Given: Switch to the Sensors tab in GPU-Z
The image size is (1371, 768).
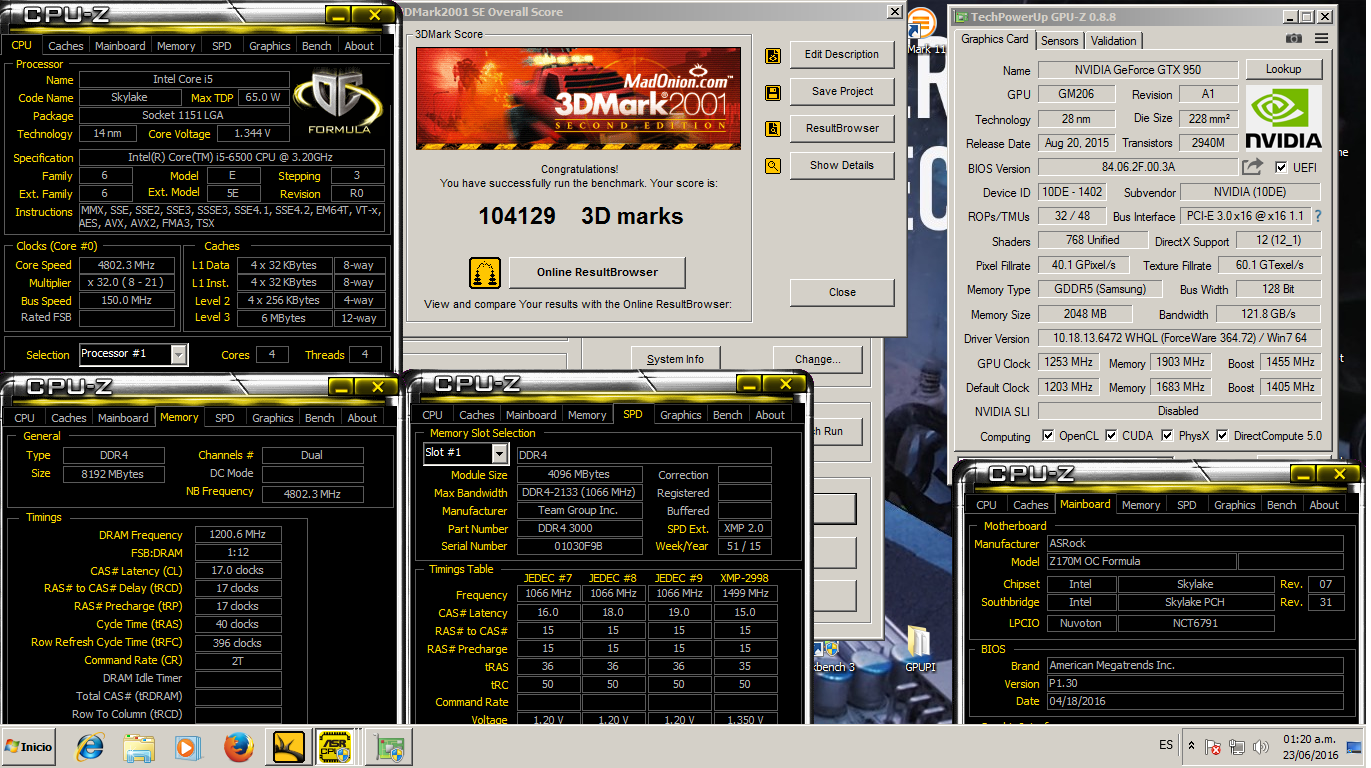Looking at the screenshot, I should 1059,41.
